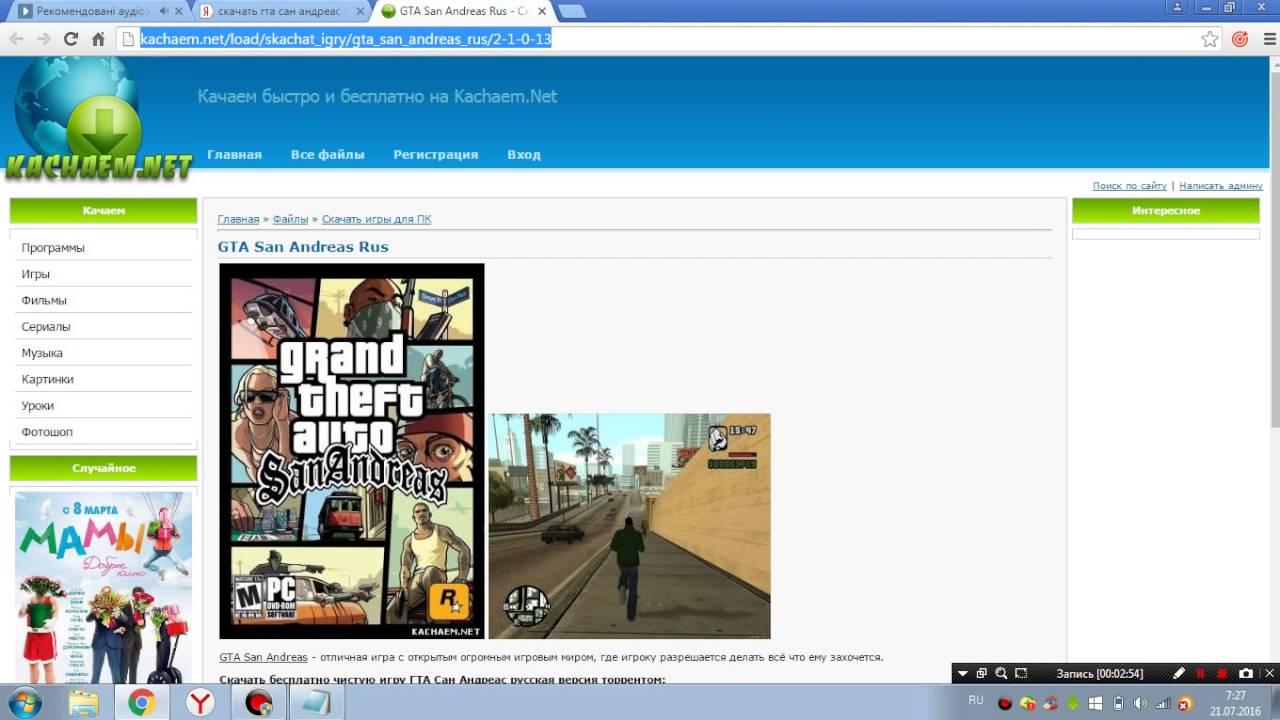
Task: Click the audio speaker icon on first tab
Action: click(x=163, y=11)
